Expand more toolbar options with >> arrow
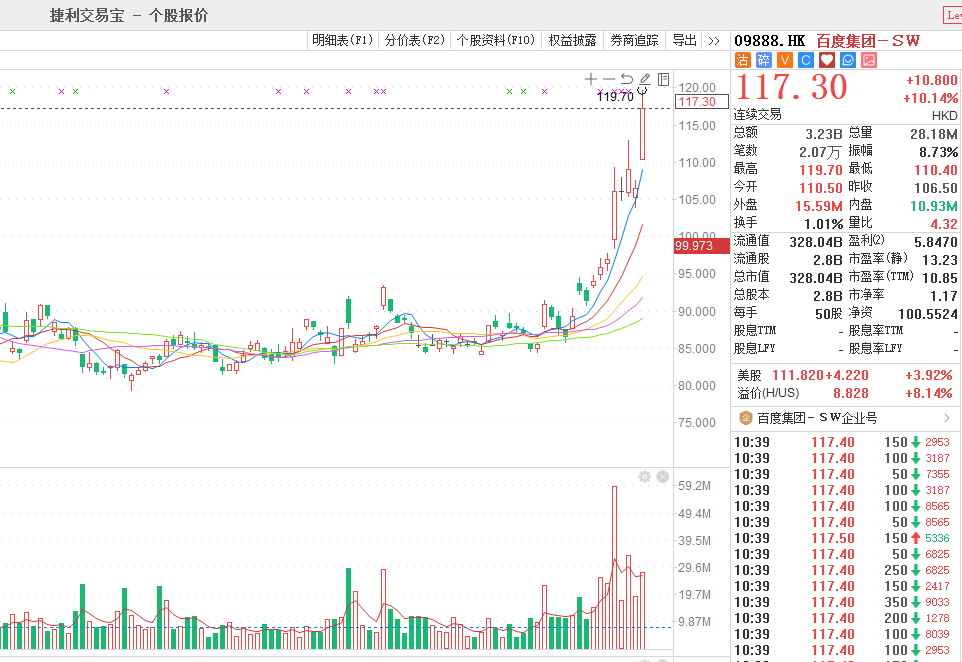Screen dimensions: 962x662 coord(713,41)
